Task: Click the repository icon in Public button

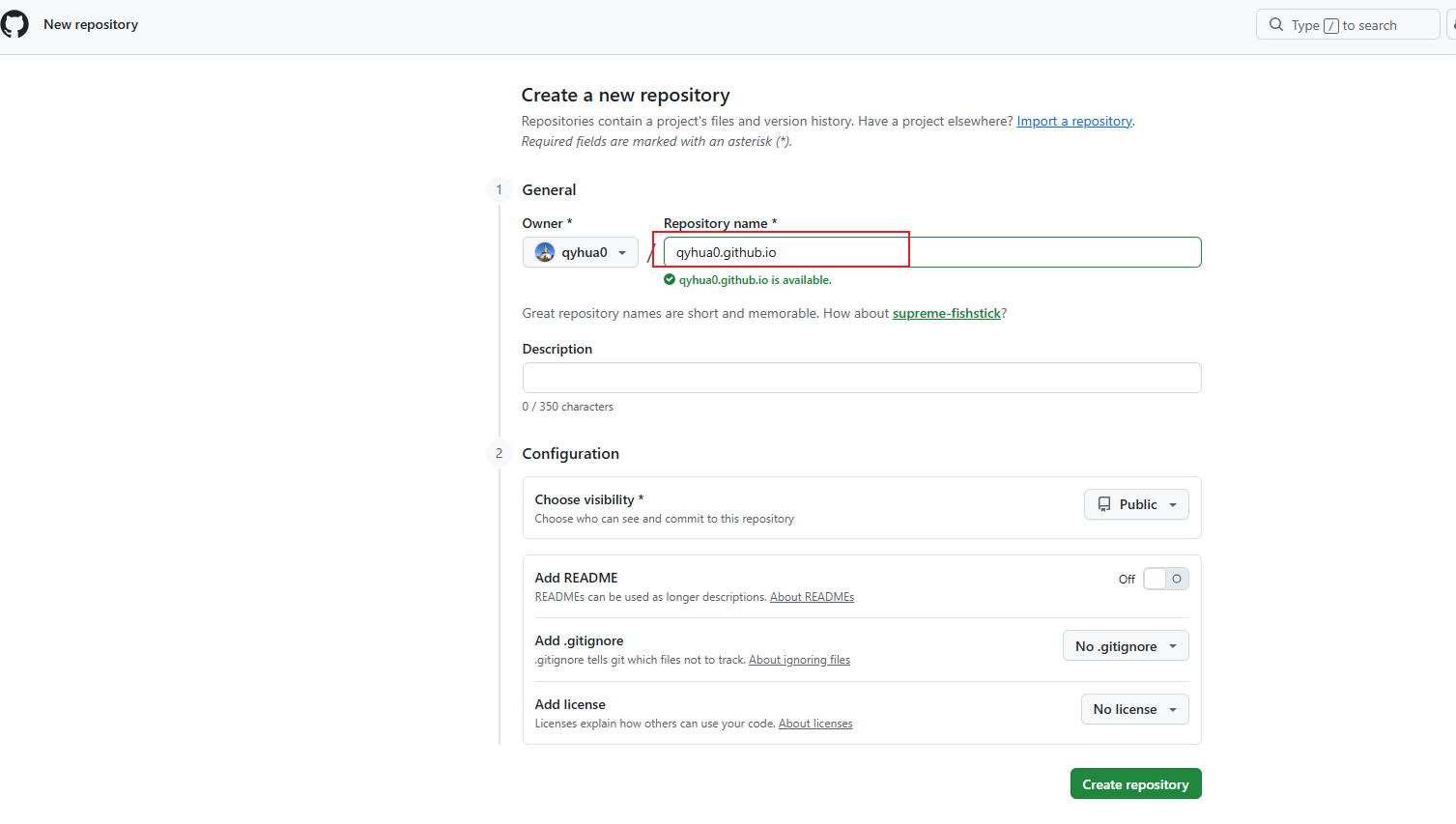Action: (1104, 504)
